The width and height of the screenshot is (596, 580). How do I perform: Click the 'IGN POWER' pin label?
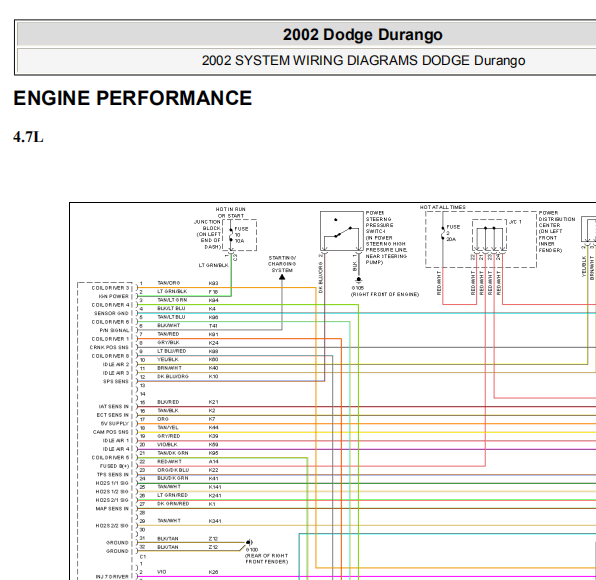click(114, 296)
